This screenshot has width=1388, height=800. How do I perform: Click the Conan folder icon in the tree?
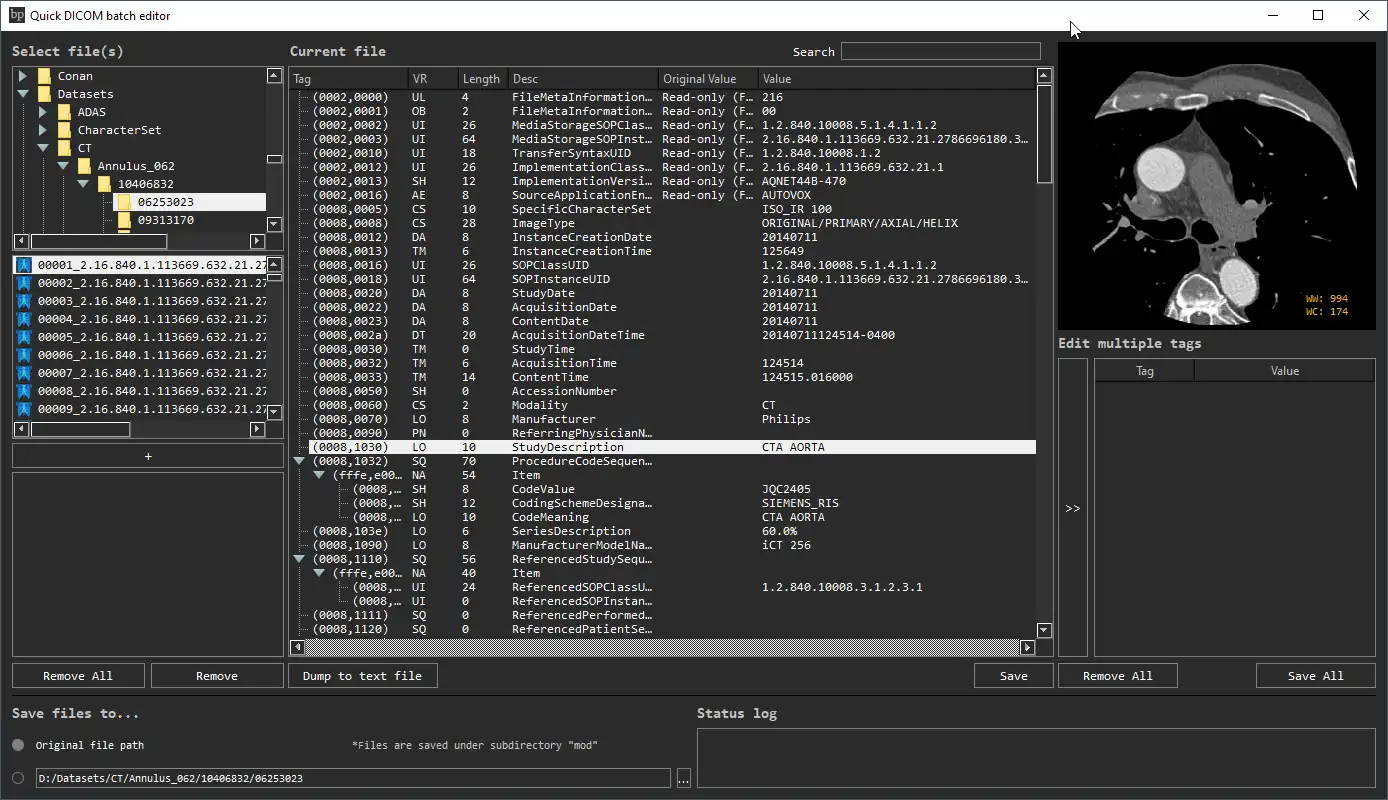coord(43,75)
